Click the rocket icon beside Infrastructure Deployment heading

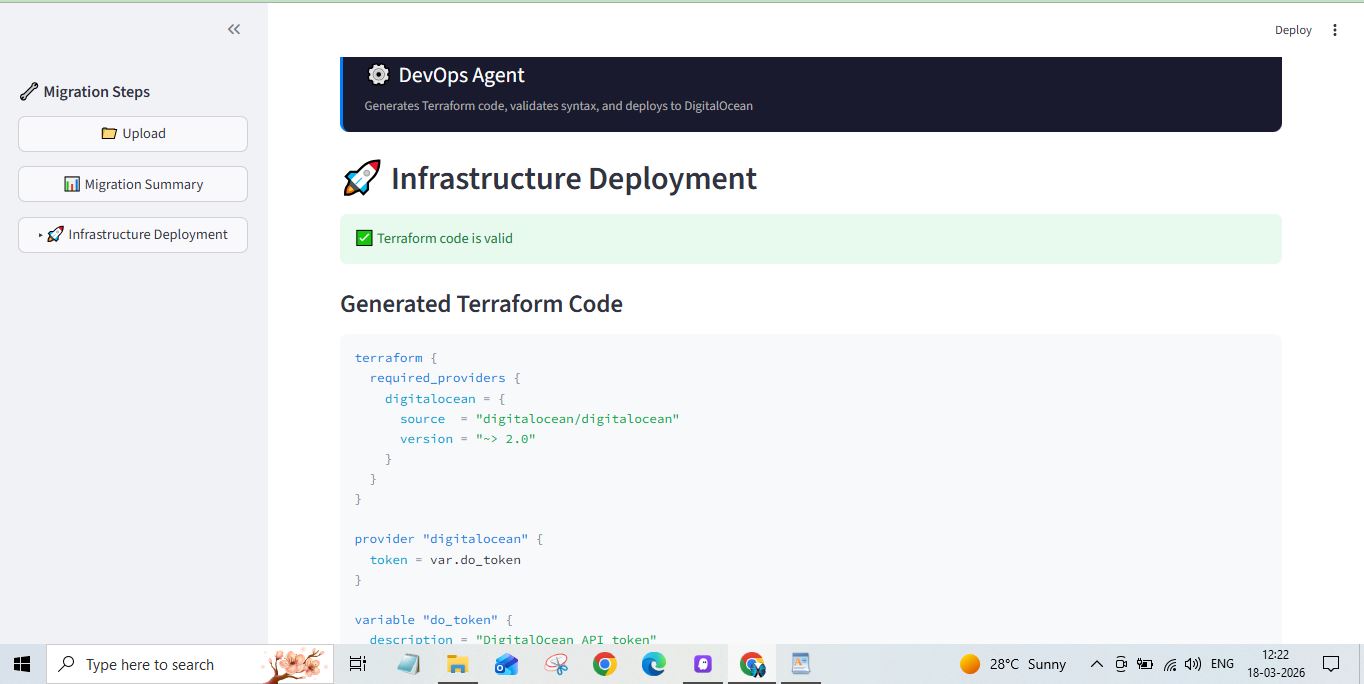tap(361, 178)
